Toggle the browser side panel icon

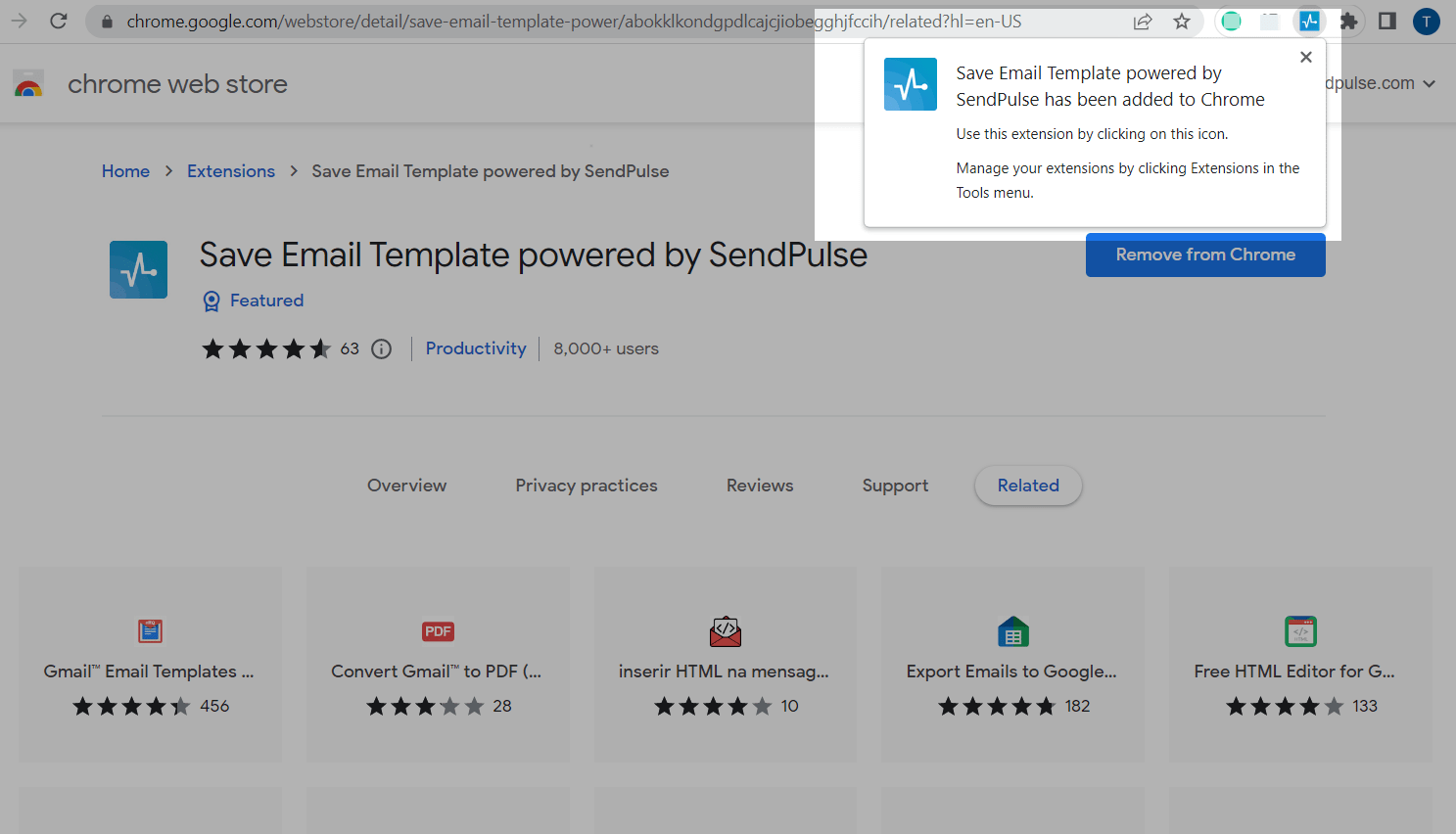pos(1386,21)
